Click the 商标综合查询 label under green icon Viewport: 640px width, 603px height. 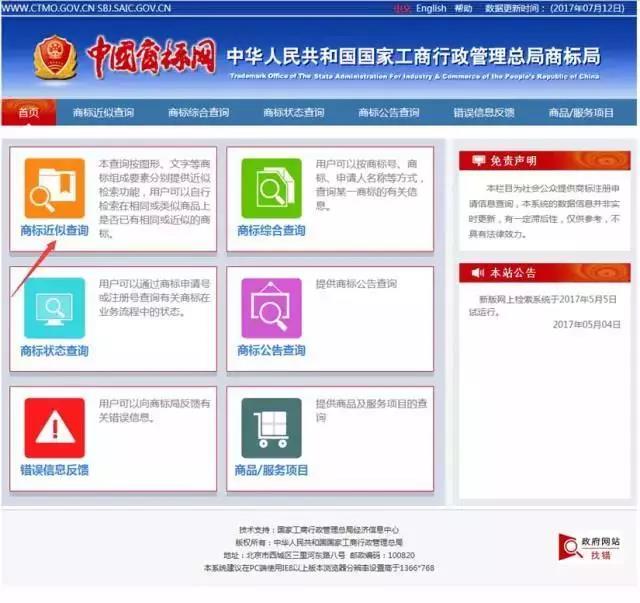click(271, 231)
